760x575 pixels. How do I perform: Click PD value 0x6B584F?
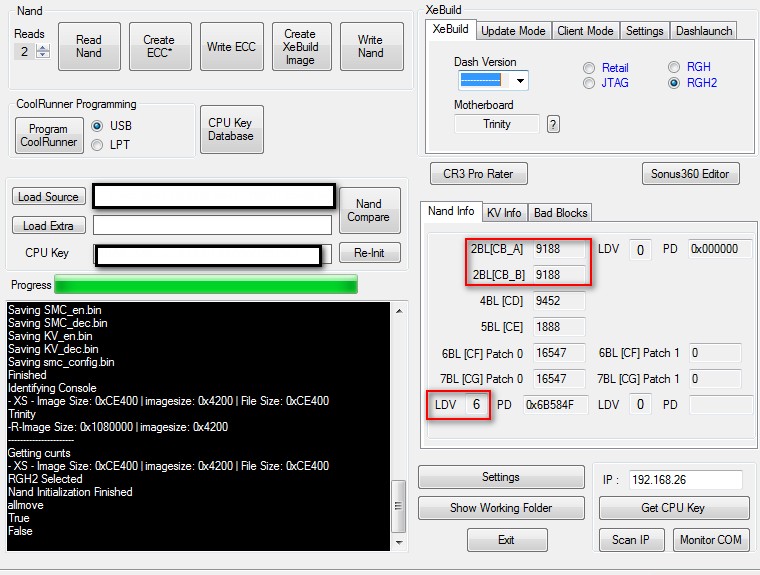555,405
